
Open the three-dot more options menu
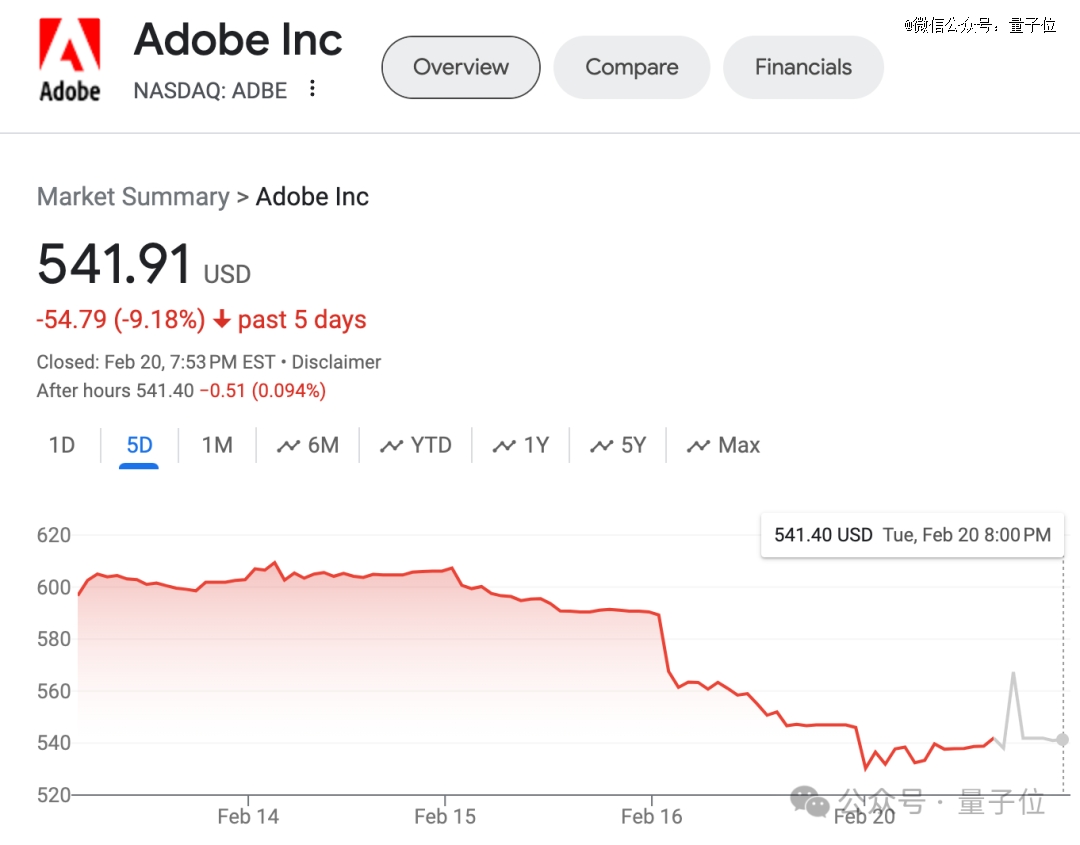coord(312,89)
